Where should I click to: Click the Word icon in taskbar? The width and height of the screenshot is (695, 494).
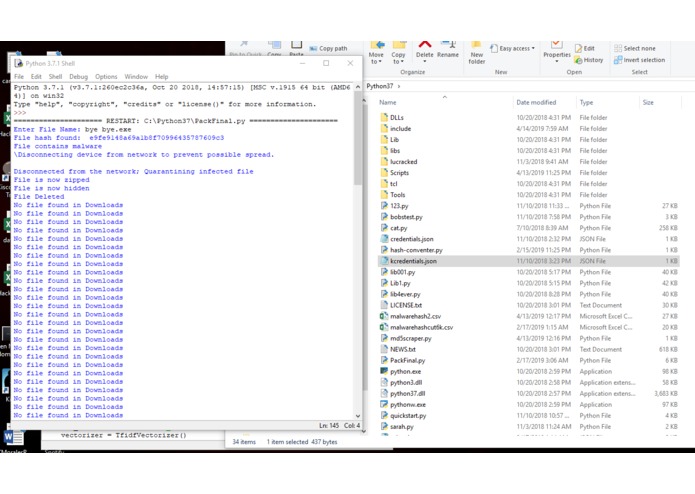click(x=13, y=437)
